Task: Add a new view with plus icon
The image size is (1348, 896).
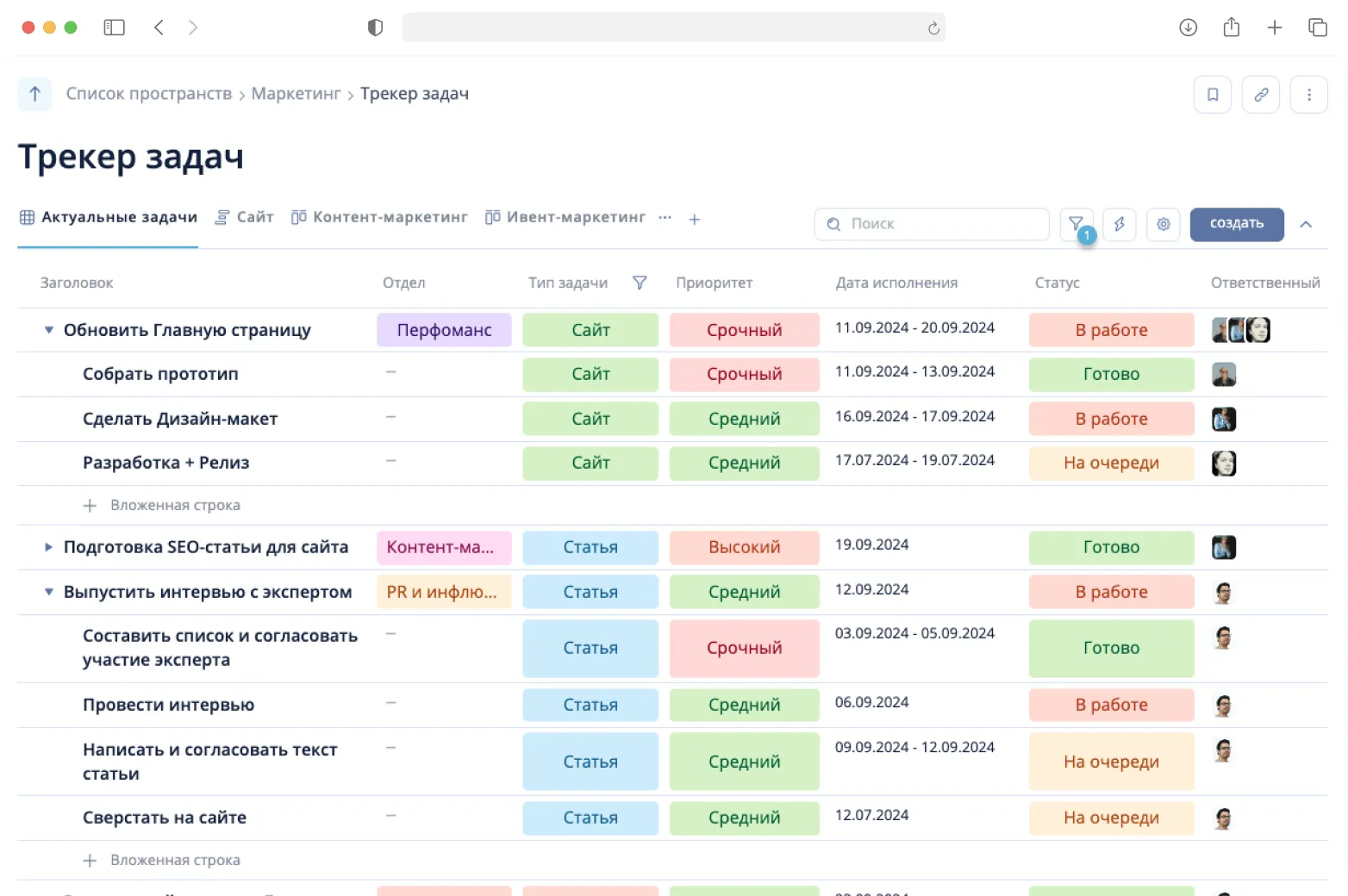Action: [694, 219]
